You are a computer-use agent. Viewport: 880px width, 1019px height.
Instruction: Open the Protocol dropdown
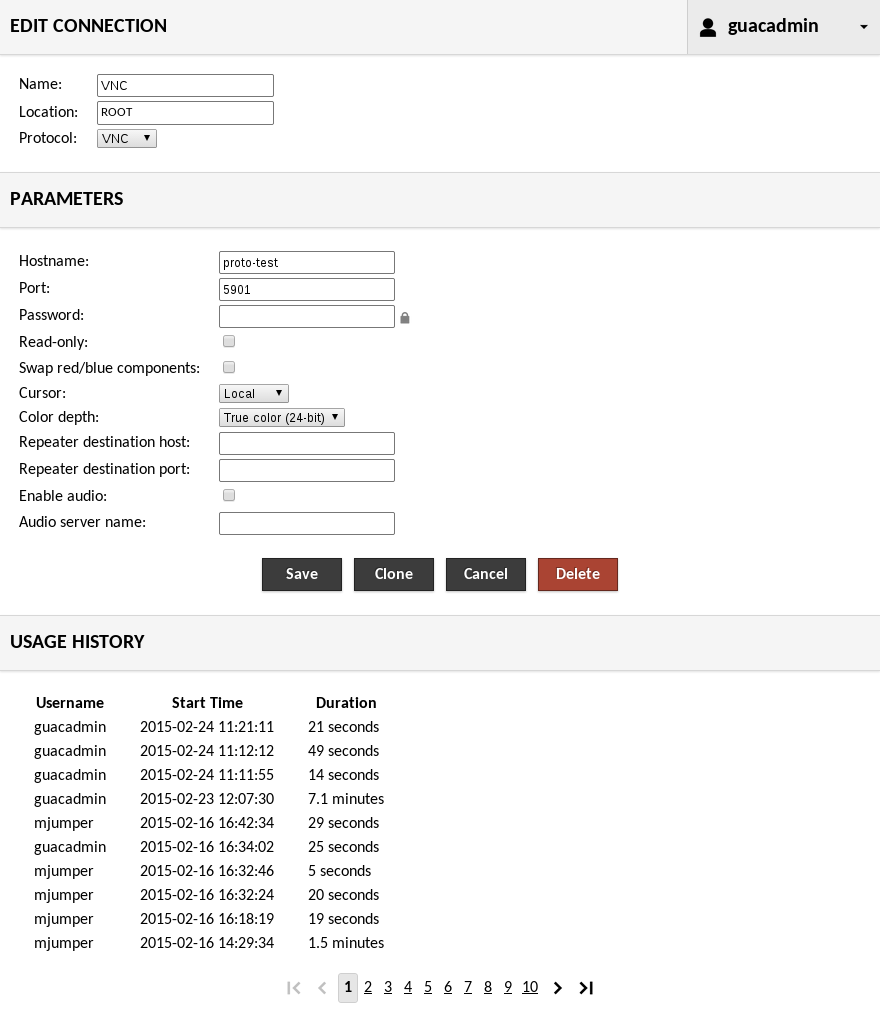127,139
